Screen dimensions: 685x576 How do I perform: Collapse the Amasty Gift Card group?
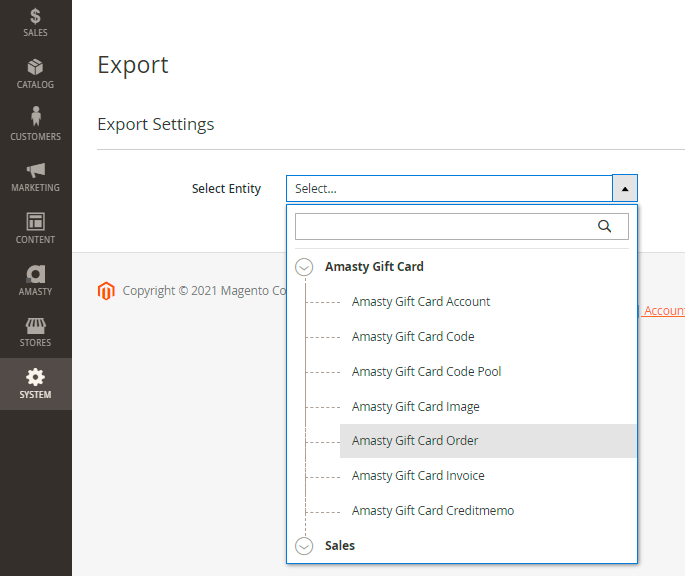tap(304, 267)
